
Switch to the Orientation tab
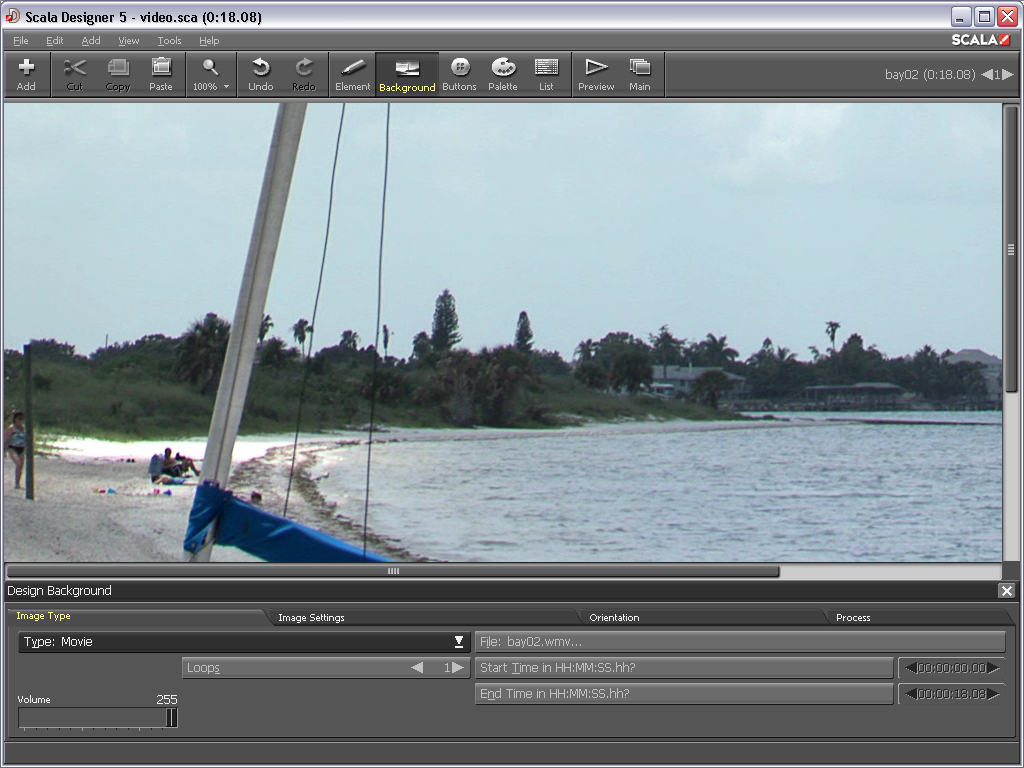[614, 618]
